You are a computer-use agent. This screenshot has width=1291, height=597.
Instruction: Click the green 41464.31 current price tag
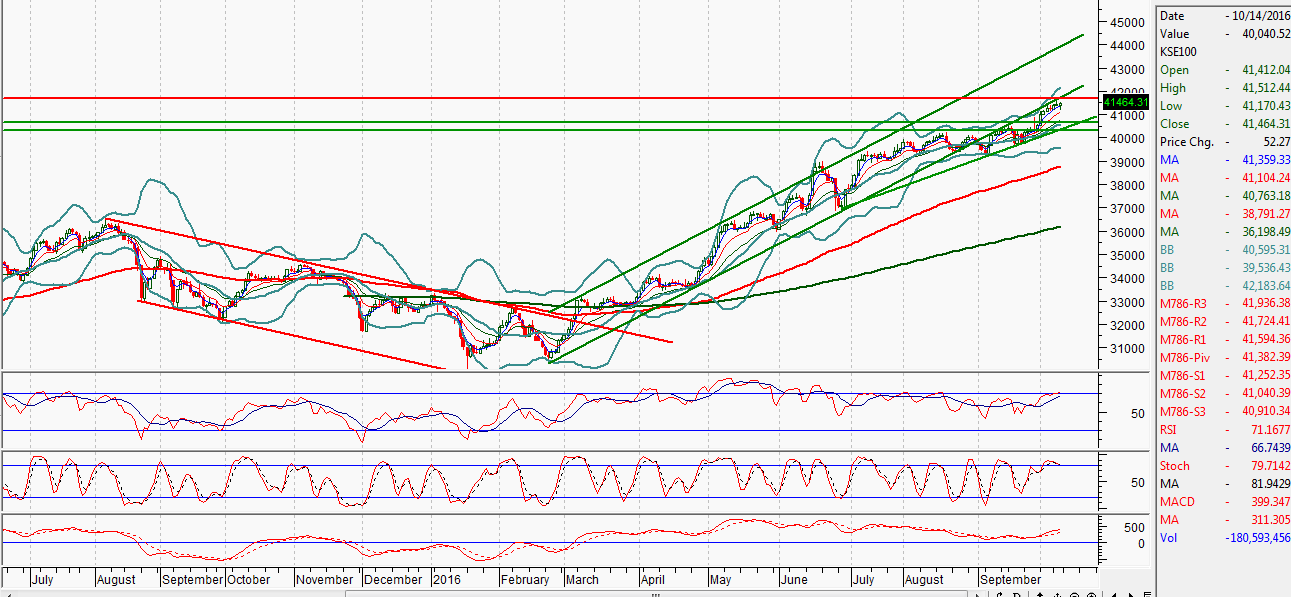point(1126,103)
